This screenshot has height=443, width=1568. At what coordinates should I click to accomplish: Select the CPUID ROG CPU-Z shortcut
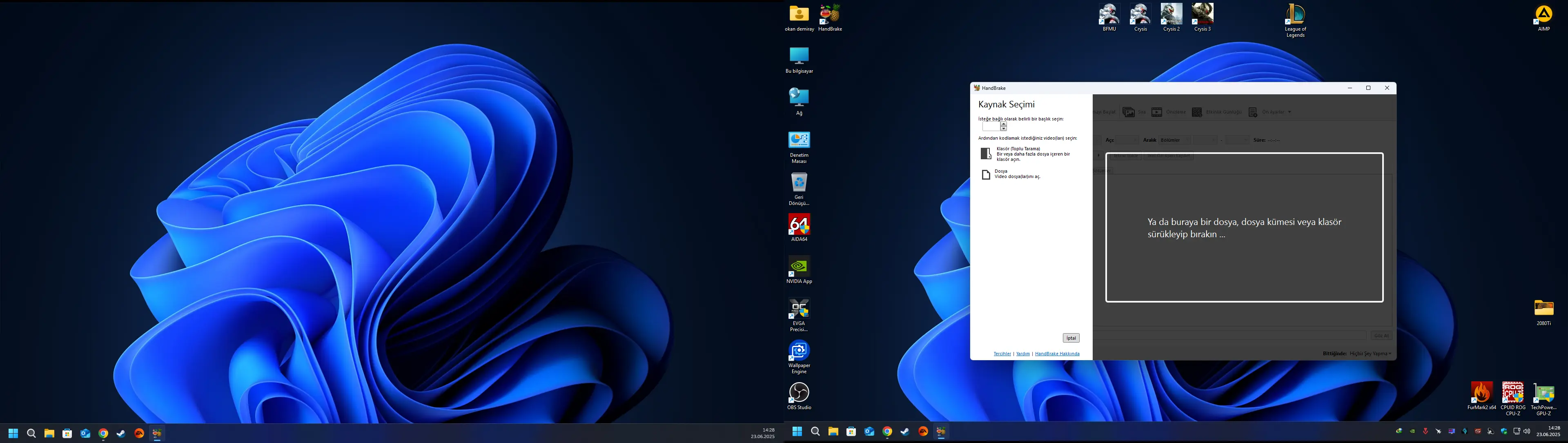tap(1512, 399)
